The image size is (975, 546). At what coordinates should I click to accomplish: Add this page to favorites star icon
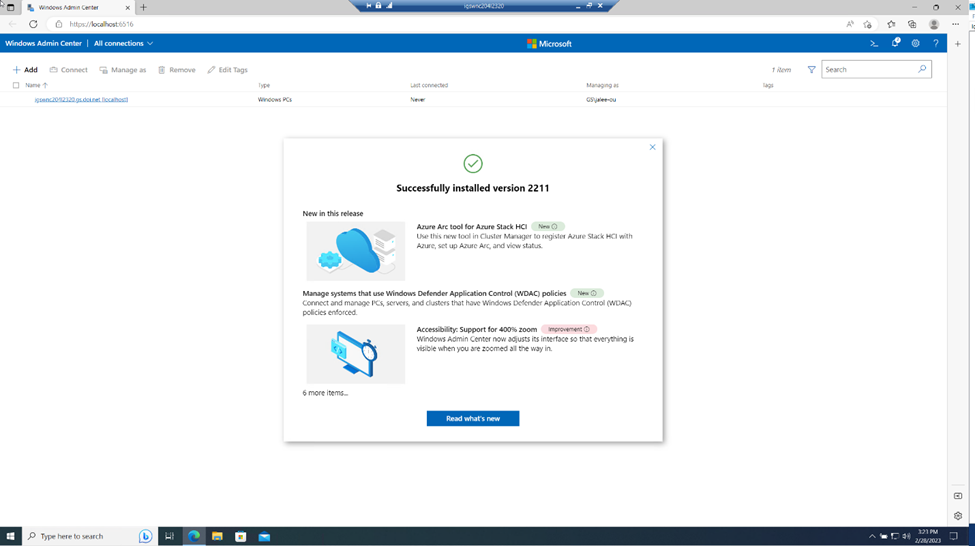[x=868, y=24]
